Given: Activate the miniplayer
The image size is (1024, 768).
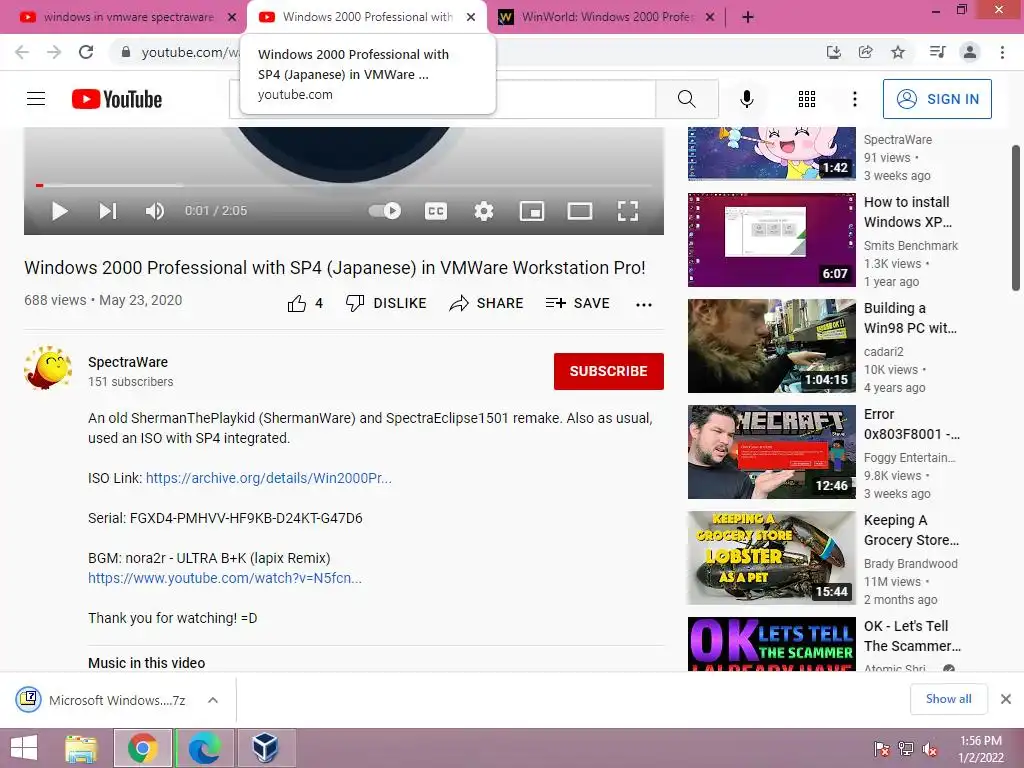Looking at the screenshot, I should (532, 211).
